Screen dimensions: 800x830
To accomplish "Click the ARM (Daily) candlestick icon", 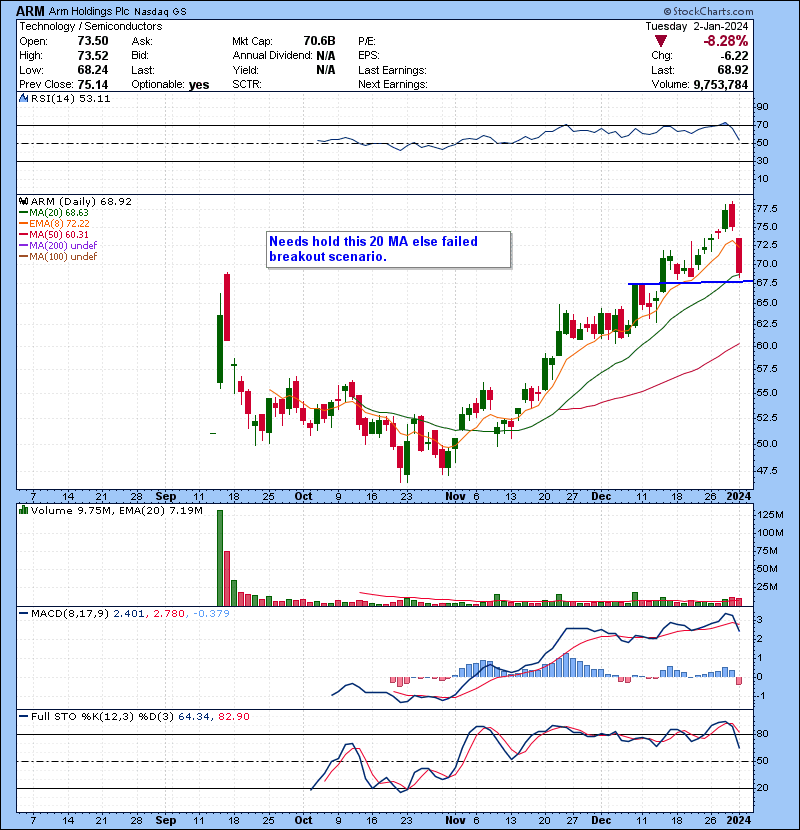I will [23, 201].
